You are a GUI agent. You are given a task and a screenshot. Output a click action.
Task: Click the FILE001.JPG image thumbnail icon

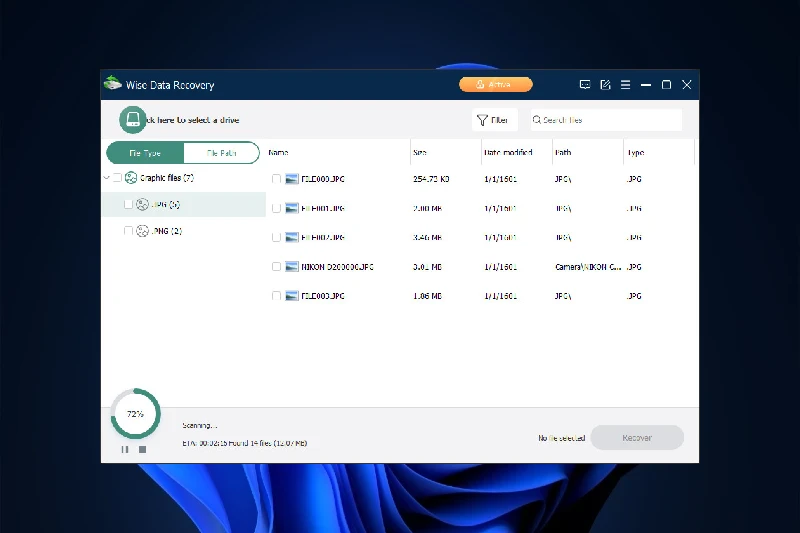(291, 208)
